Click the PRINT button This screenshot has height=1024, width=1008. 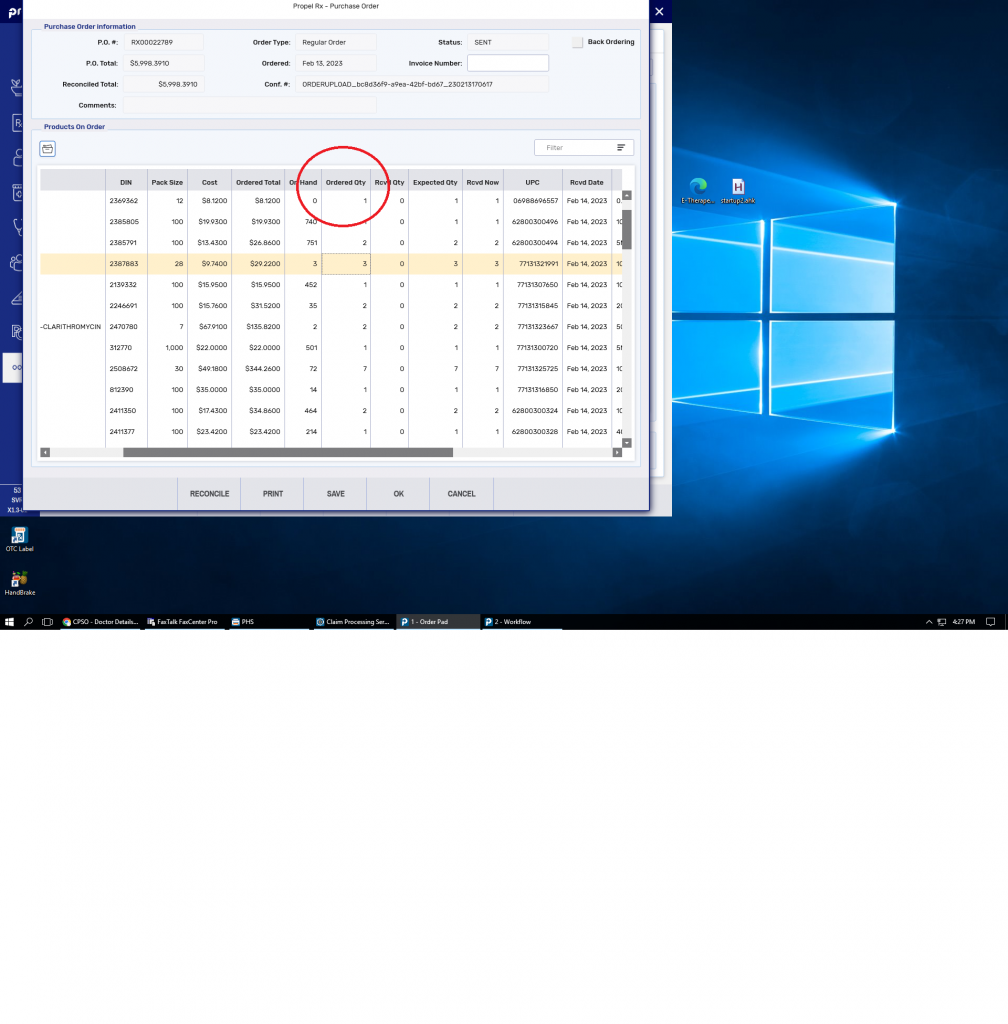tap(272, 494)
